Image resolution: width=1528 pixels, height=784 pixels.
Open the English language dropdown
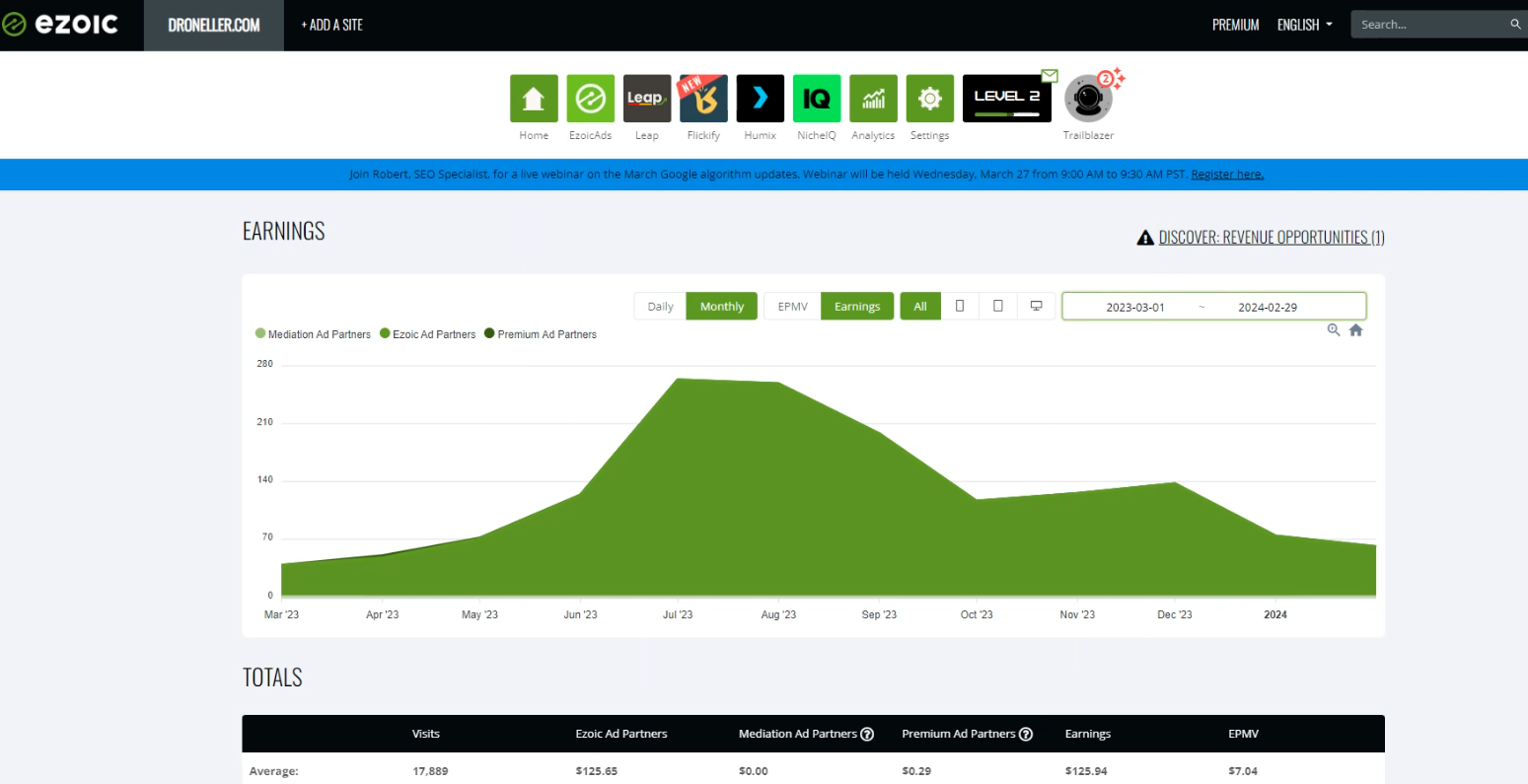(1304, 25)
